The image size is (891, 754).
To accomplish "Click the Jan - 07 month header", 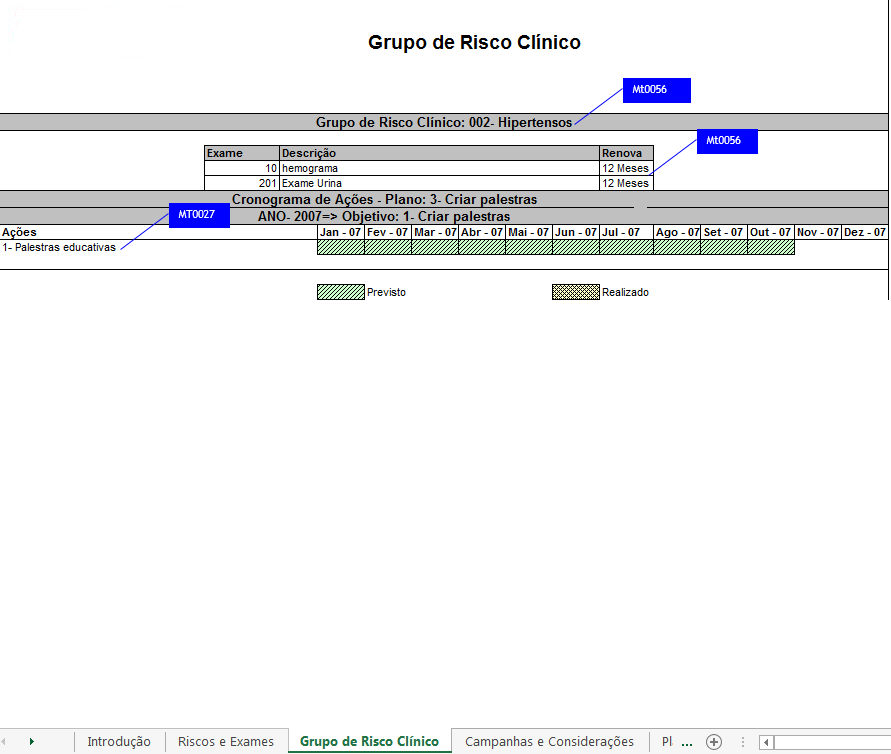I will 340,232.
